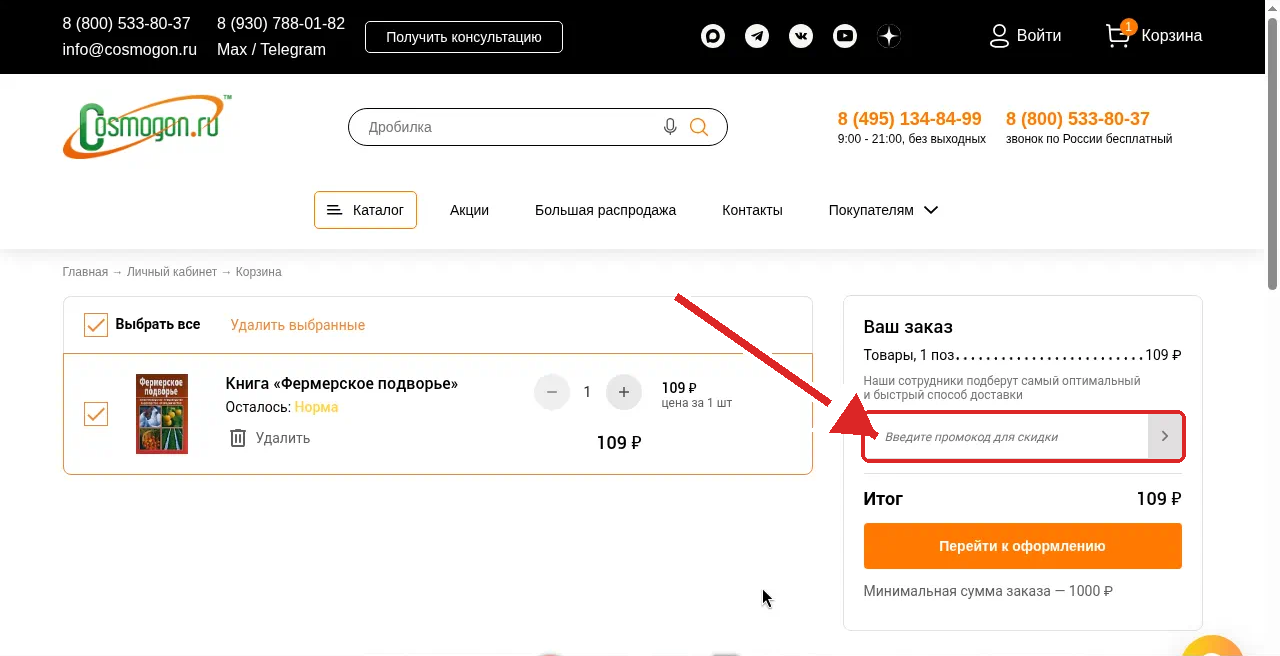1280x656 pixels.
Task: Click the search magnifier icon
Action: (699, 127)
